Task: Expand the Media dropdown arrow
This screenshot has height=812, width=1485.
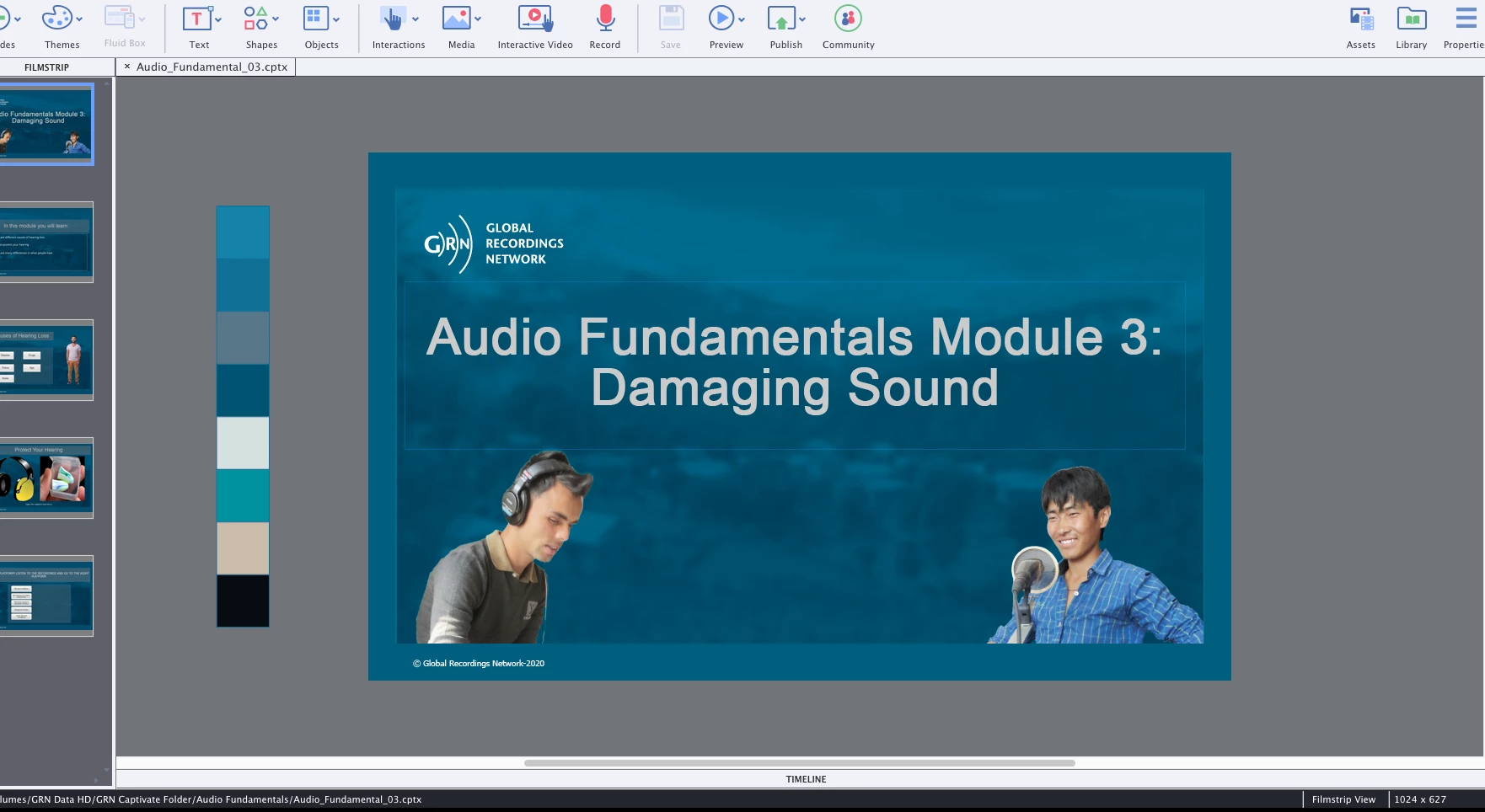Action: pos(478,19)
